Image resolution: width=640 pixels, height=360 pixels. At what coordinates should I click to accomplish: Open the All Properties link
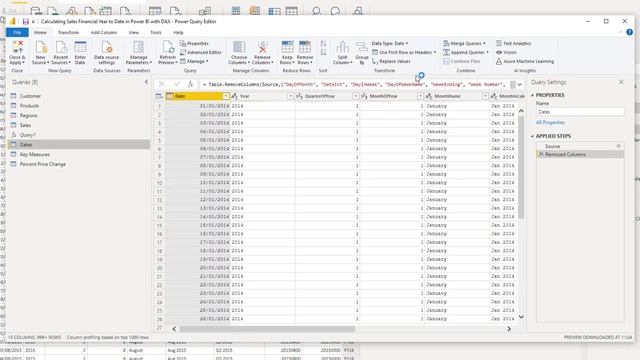550,122
